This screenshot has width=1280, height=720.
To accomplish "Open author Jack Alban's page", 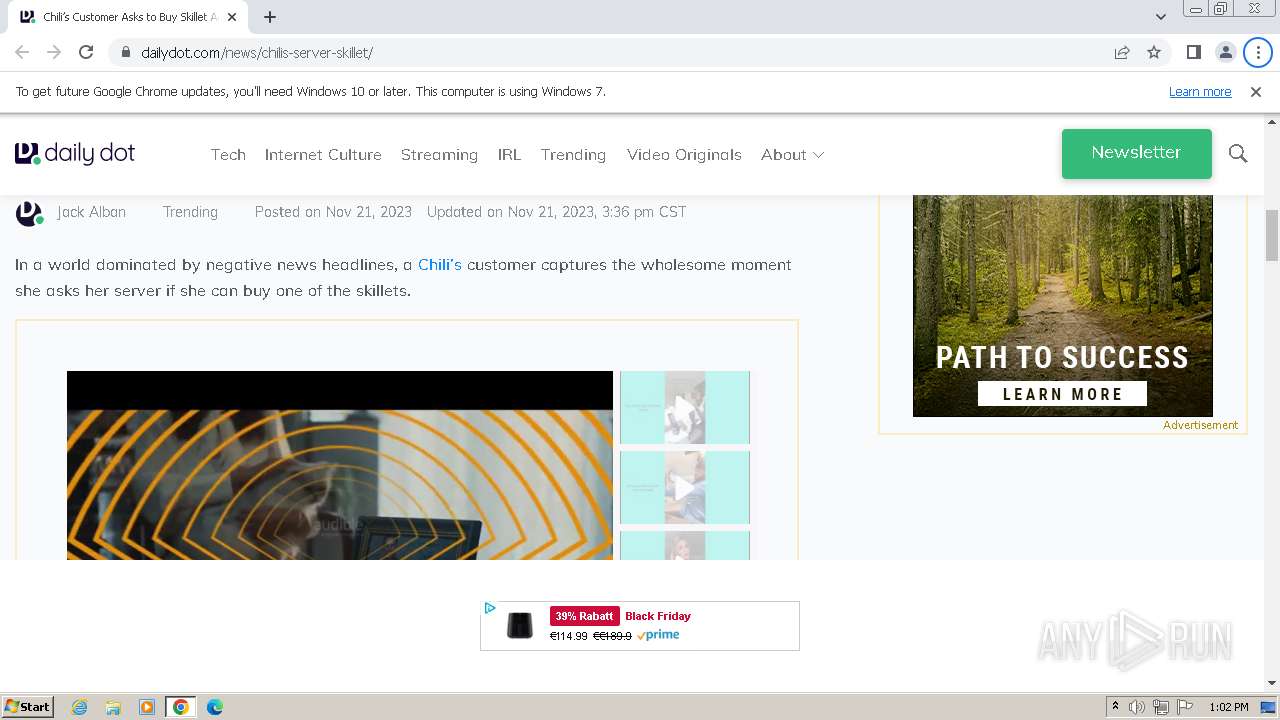I will [x=91, y=212].
